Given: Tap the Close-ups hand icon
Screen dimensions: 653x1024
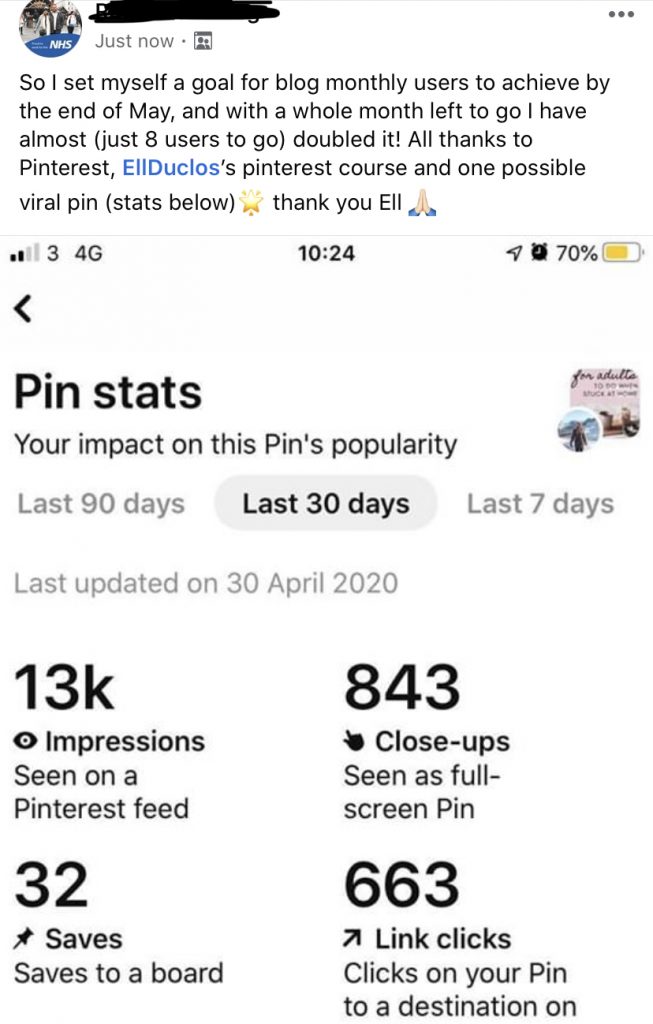Looking at the screenshot, I should click(353, 741).
